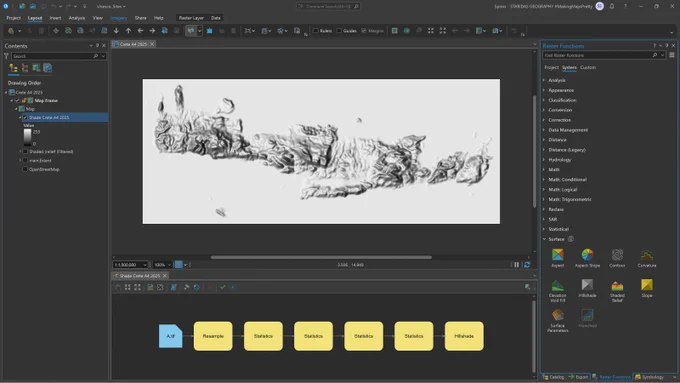
Task: Open the 100% zoom level dropdown
Action: click(x=169, y=265)
